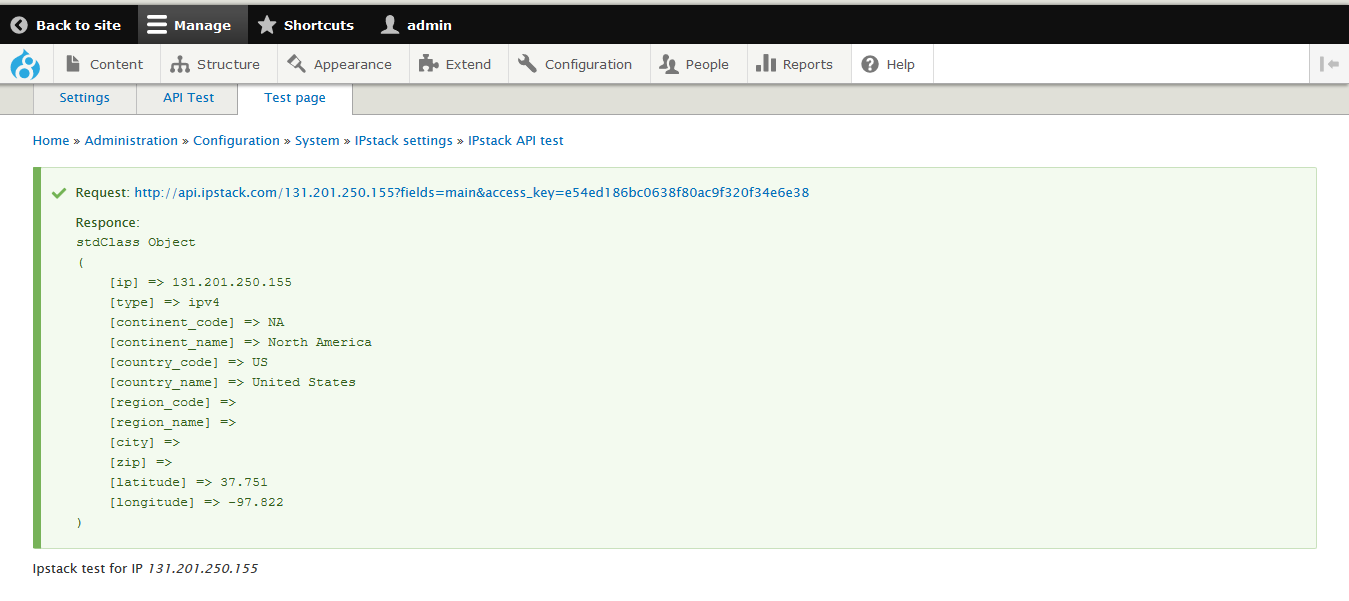The image size is (1349, 601).
Task: Click the '[latitude] => 37.751' line
Action: click(x=189, y=482)
